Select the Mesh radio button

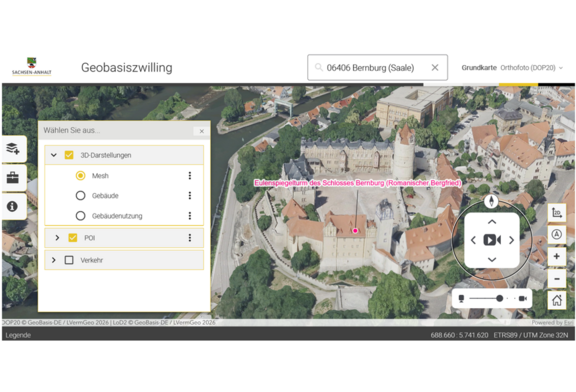[80, 176]
